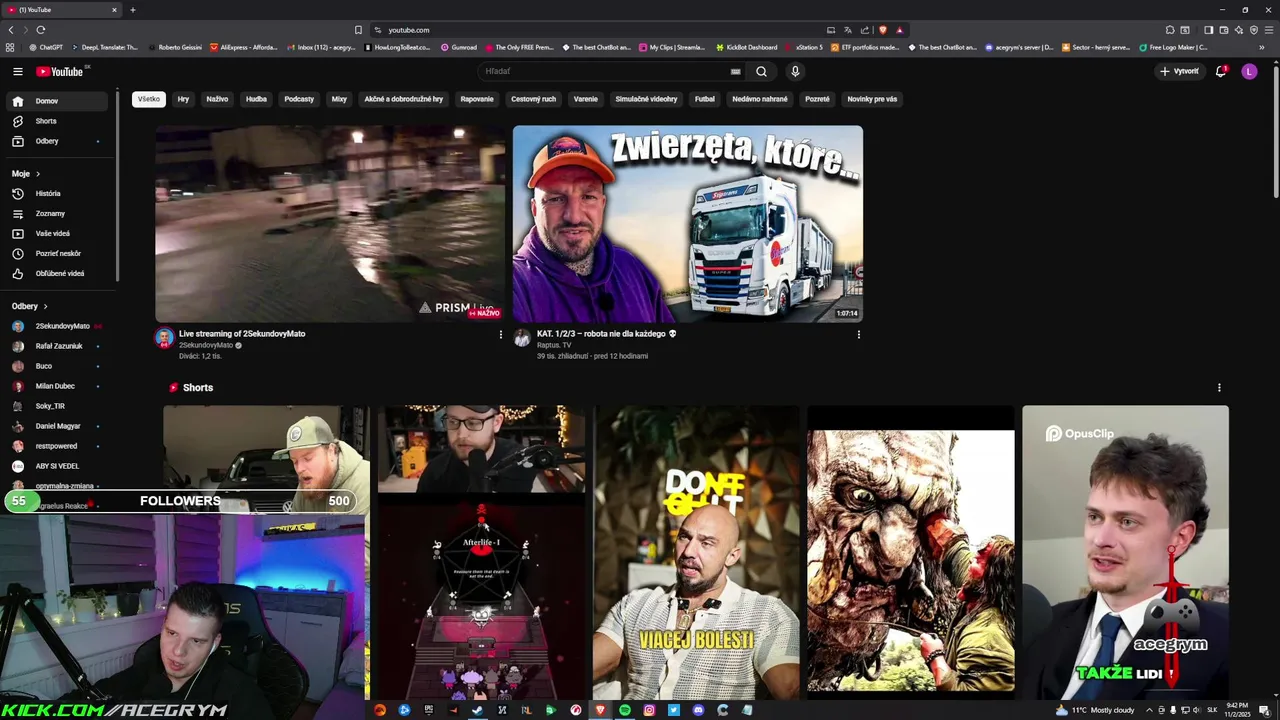Viewport: 1280px width, 720px height.
Task: Expand the Moje section chevron
Action: [x=38, y=174]
